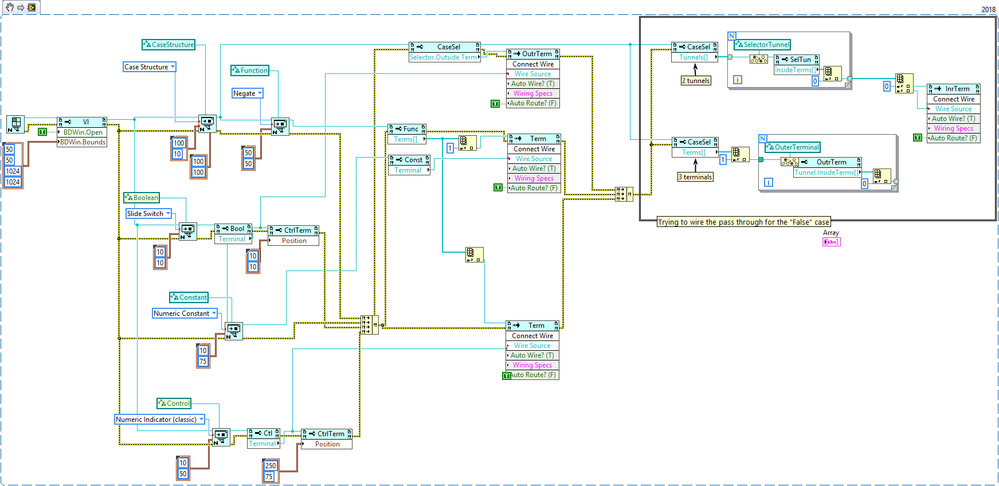Toggle Boolean constant on upper Term Auto Route
This screenshot has width=999, height=486.
[498, 188]
